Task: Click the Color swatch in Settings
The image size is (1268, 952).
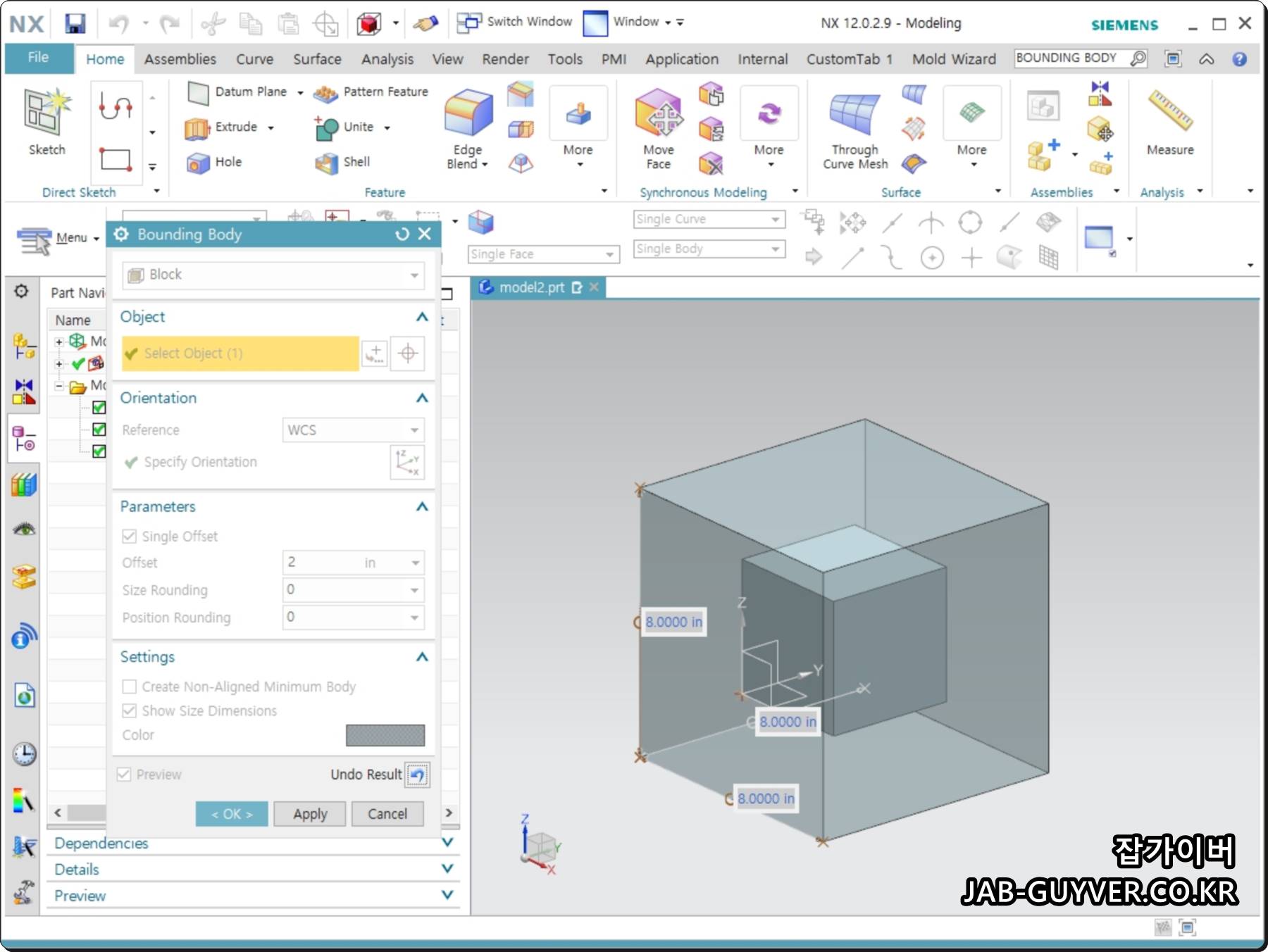Action: coord(385,735)
